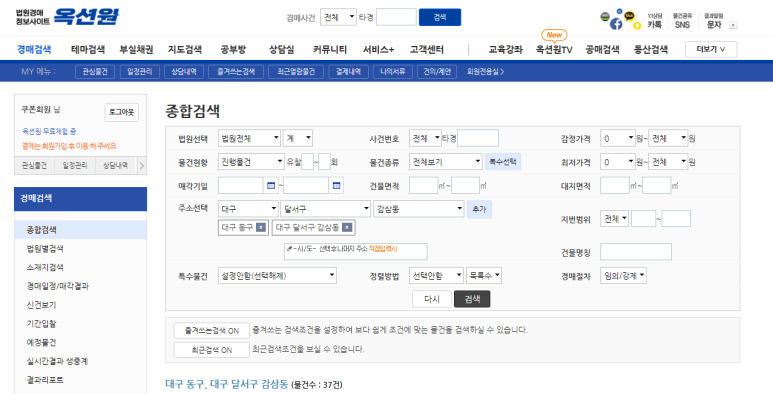Open the start-date calendar picker for 매각기일
773x394 pixels.
(271, 185)
